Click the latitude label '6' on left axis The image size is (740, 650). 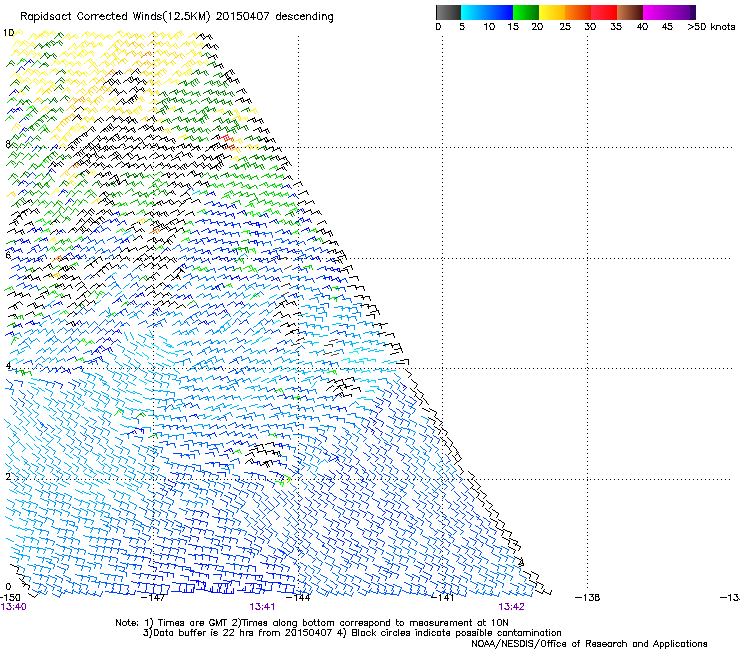pyautogui.click(x=8, y=255)
